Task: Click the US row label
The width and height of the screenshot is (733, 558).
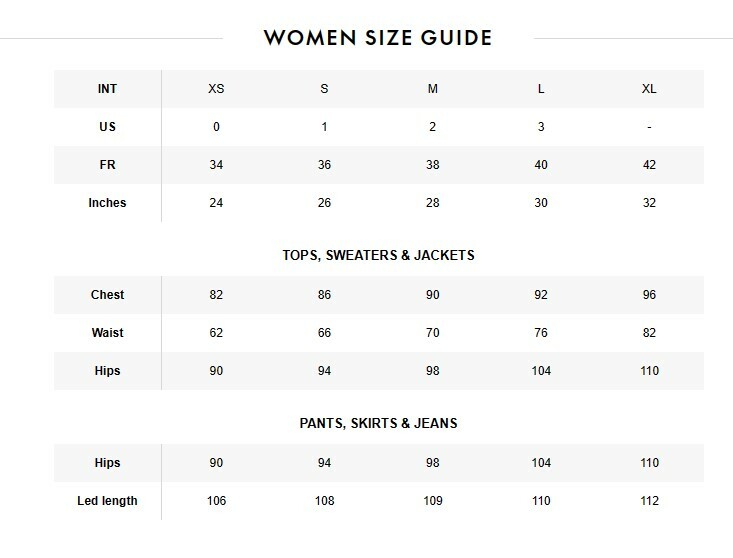Action: (107, 127)
